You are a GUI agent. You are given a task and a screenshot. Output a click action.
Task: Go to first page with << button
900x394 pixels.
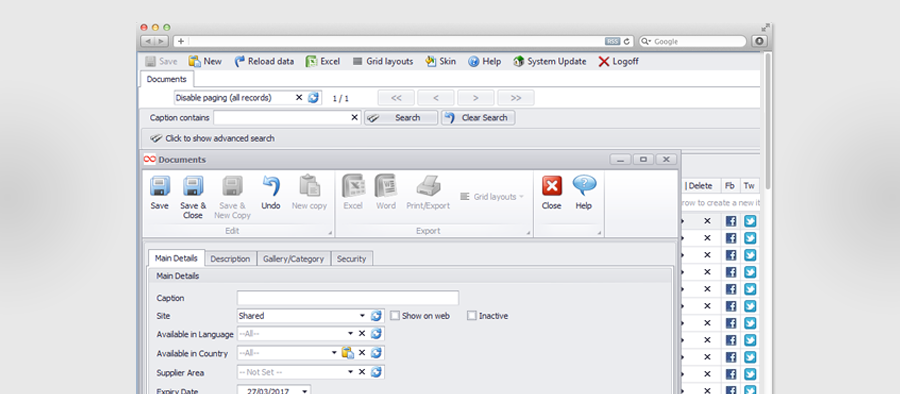(396, 98)
